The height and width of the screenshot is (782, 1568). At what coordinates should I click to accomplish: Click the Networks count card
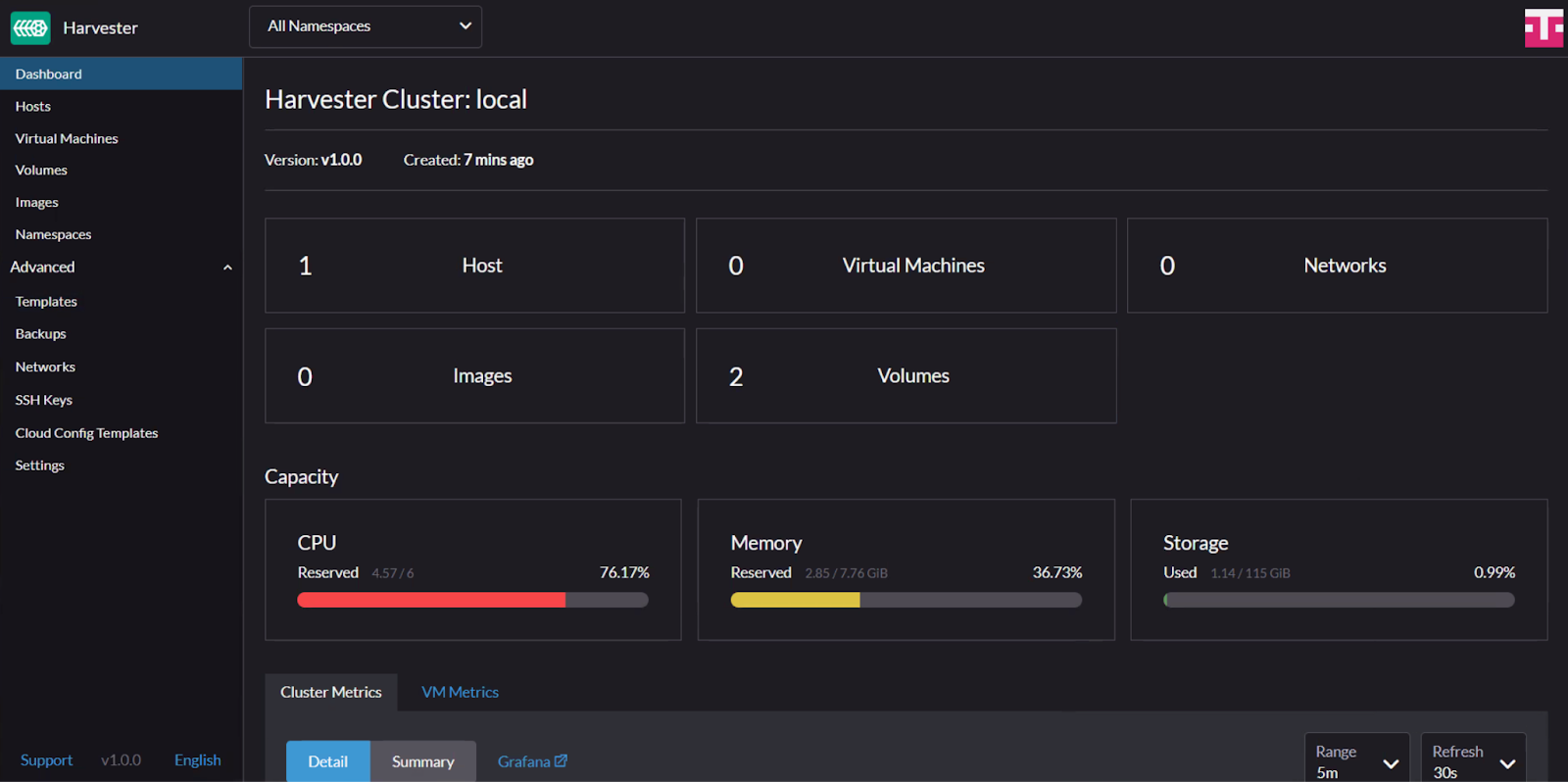coord(1338,266)
